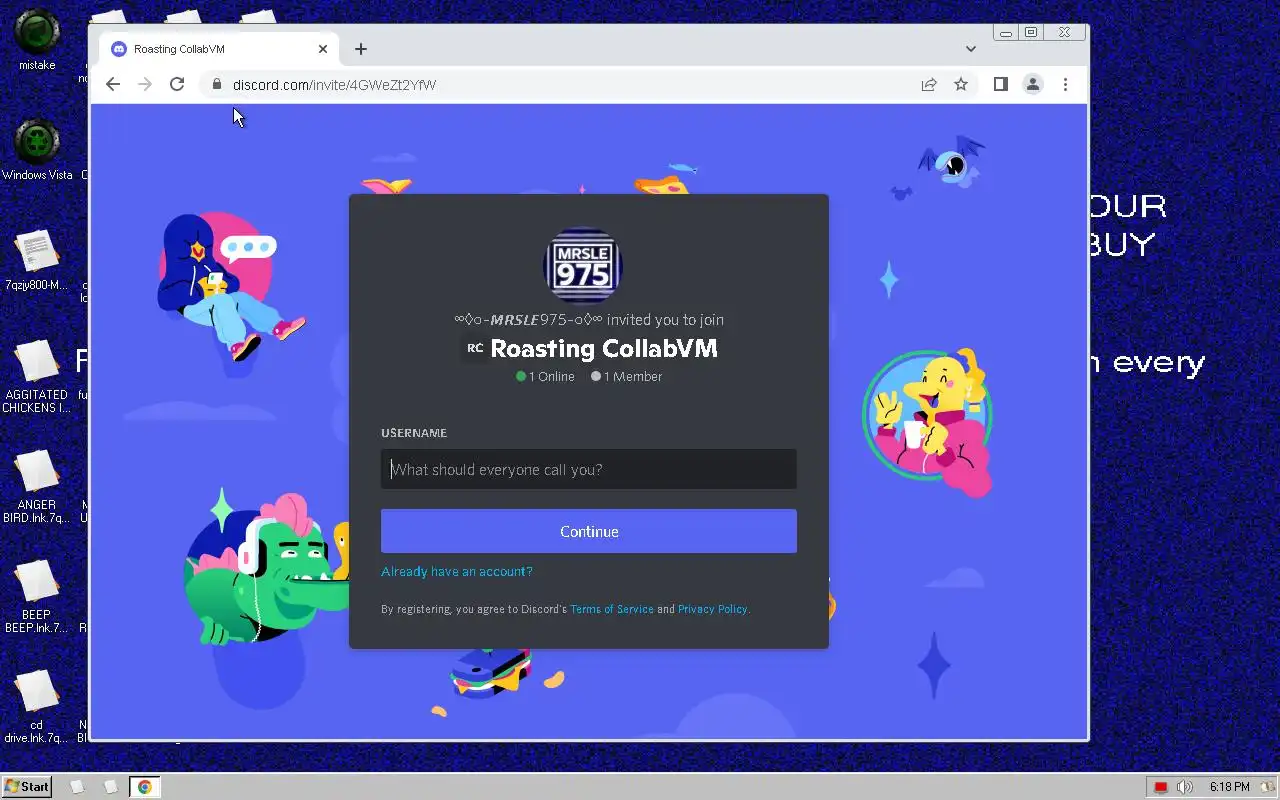Go back to the previous page
This screenshot has height=800, width=1280.
click(113, 85)
